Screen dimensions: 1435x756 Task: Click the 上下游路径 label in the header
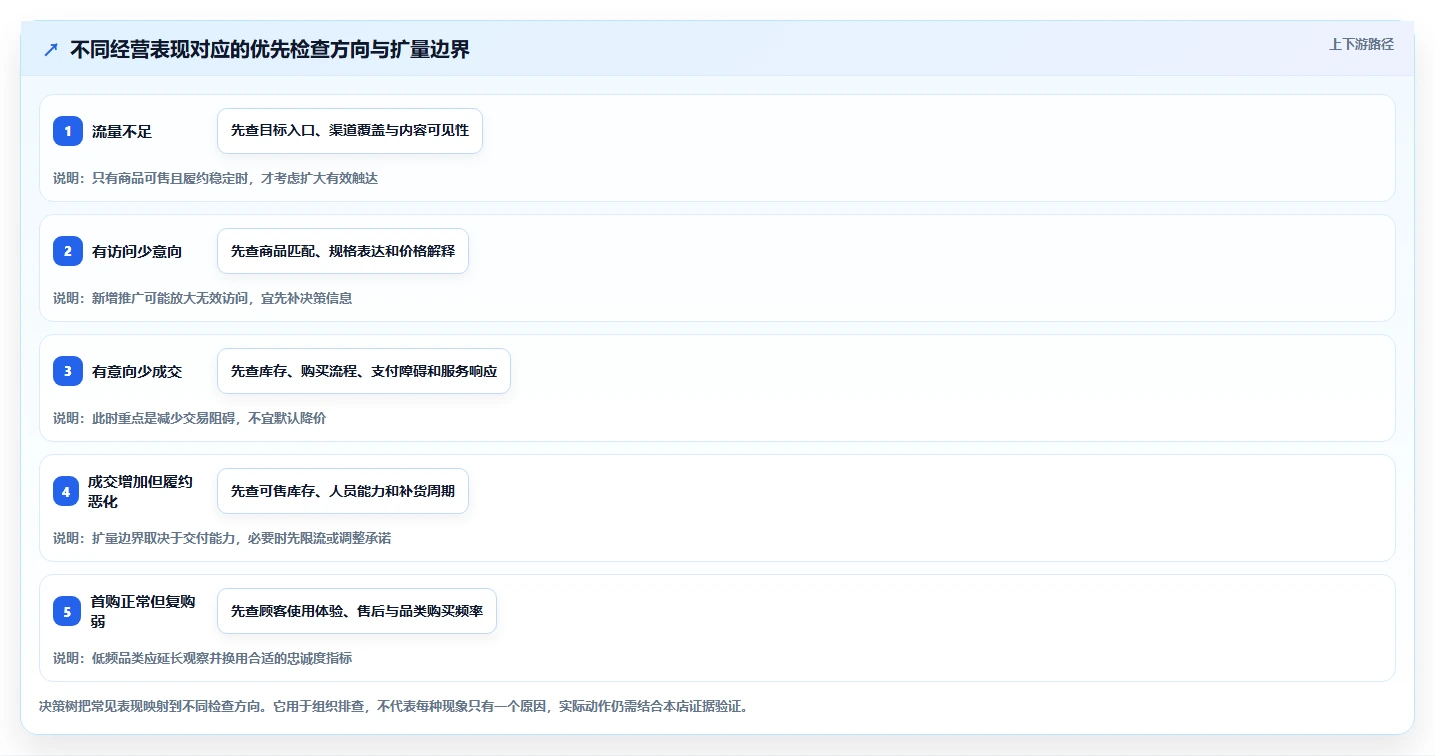1361,44
